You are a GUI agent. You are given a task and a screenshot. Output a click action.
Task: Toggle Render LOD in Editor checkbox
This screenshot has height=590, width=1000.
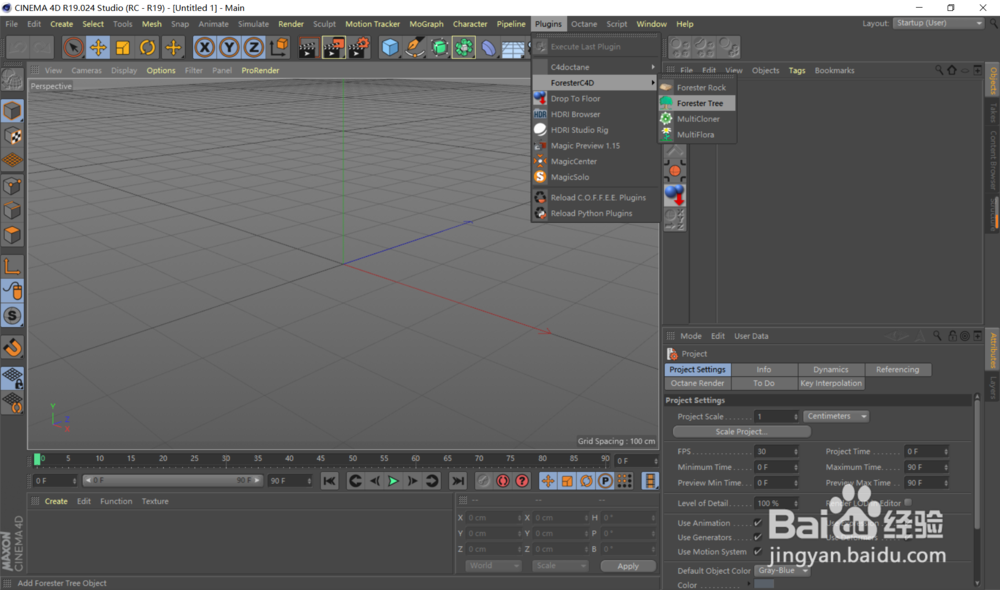tap(908, 503)
